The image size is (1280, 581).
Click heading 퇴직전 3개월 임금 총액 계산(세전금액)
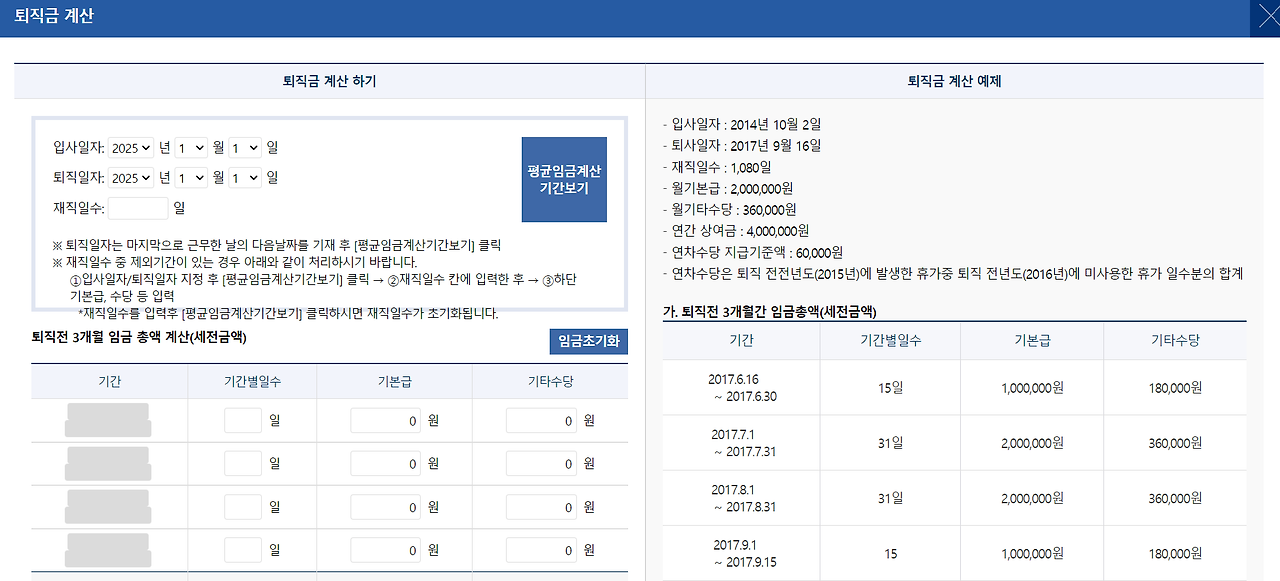pyautogui.click(x=140, y=337)
